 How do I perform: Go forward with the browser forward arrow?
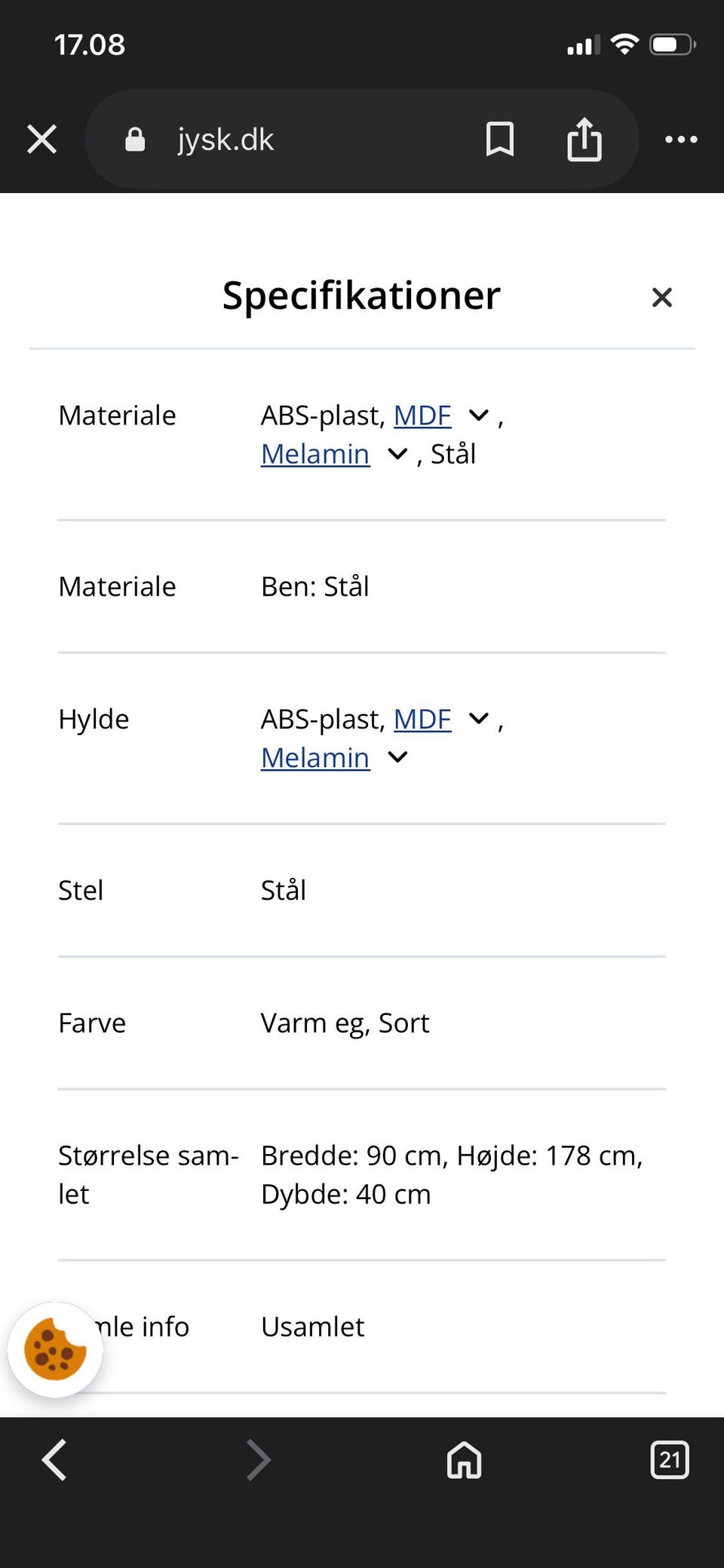[x=258, y=1459]
